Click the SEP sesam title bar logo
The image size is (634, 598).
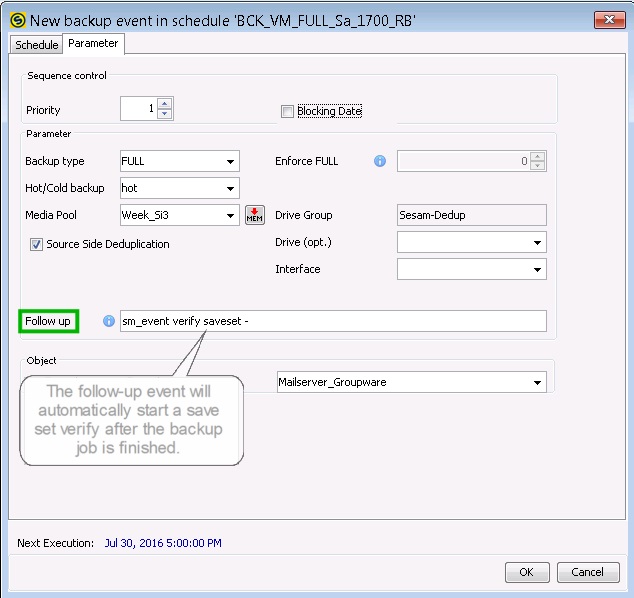click(18, 20)
